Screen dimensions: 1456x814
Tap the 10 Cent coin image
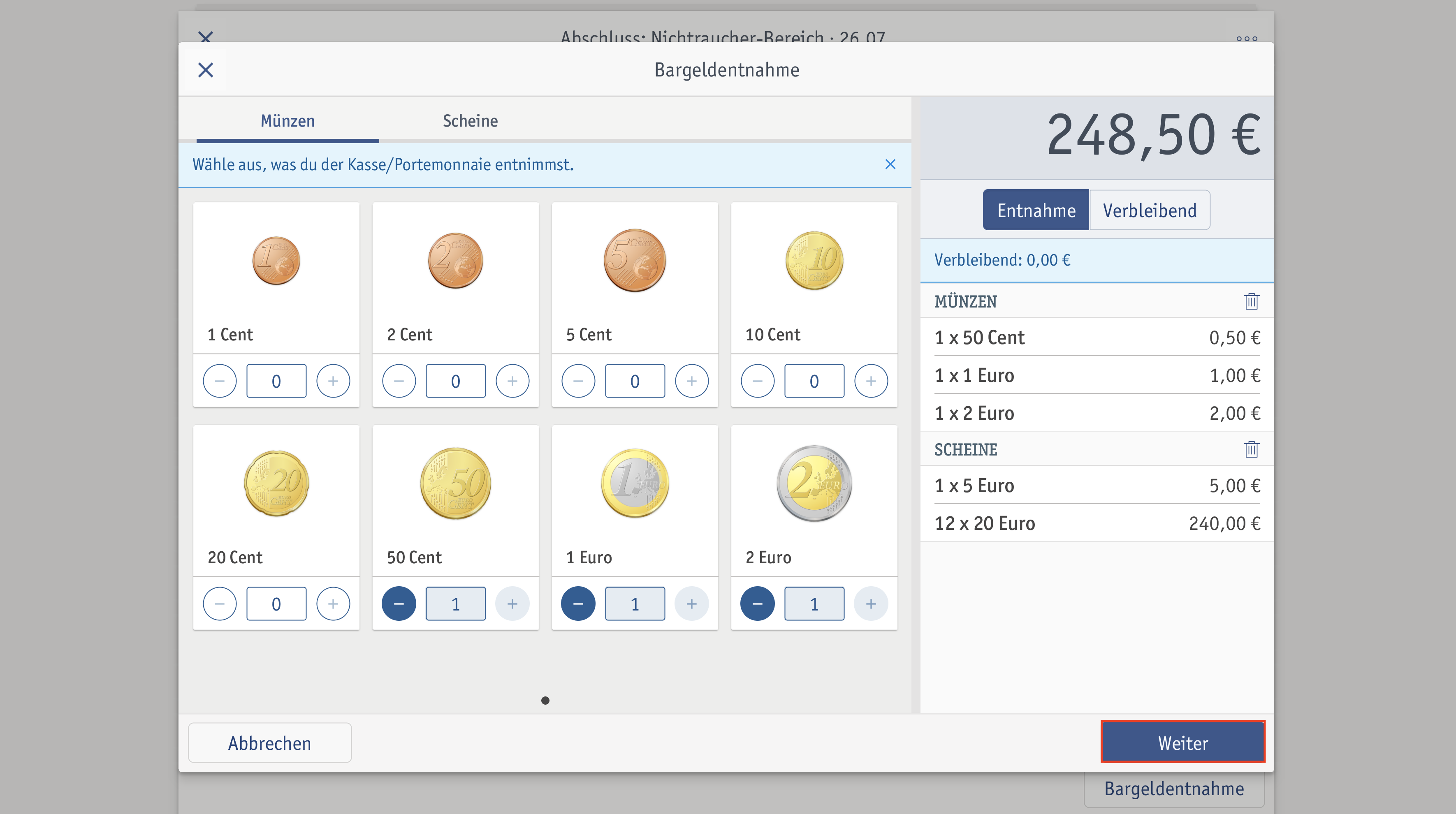tap(814, 260)
